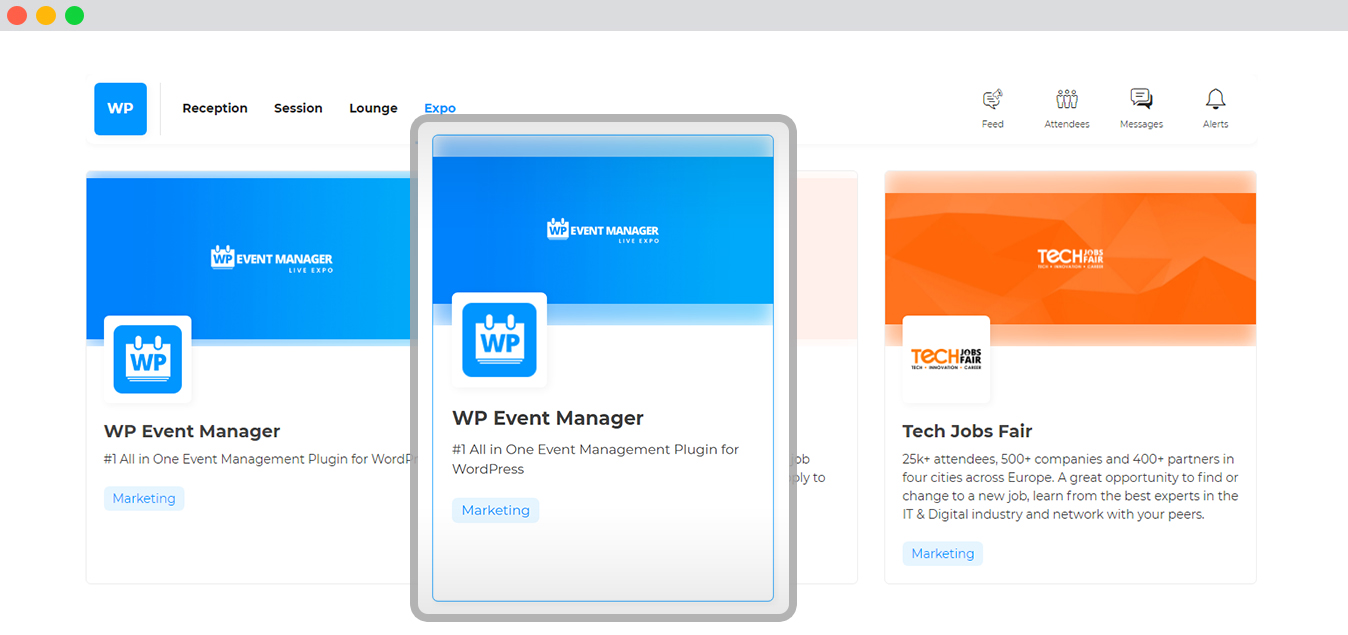This screenshot has height=635, width=1348.
Task: Open the Feed icon
Action: (x=993, y=100)
